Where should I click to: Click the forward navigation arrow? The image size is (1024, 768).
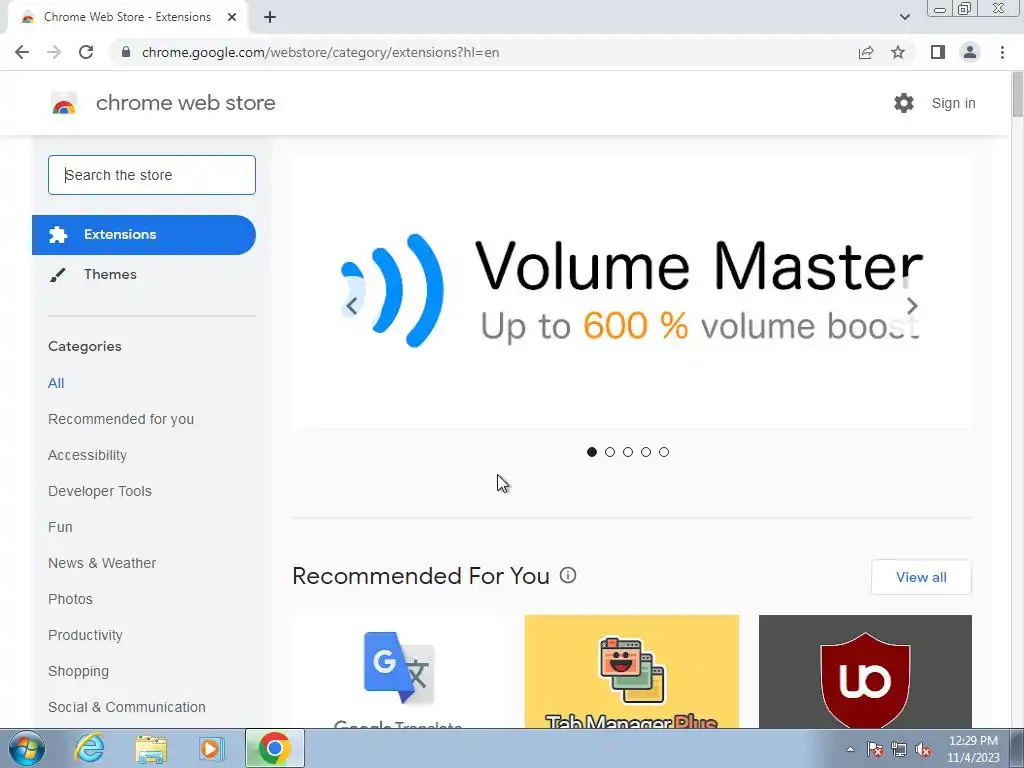click(x=54, y=52)
